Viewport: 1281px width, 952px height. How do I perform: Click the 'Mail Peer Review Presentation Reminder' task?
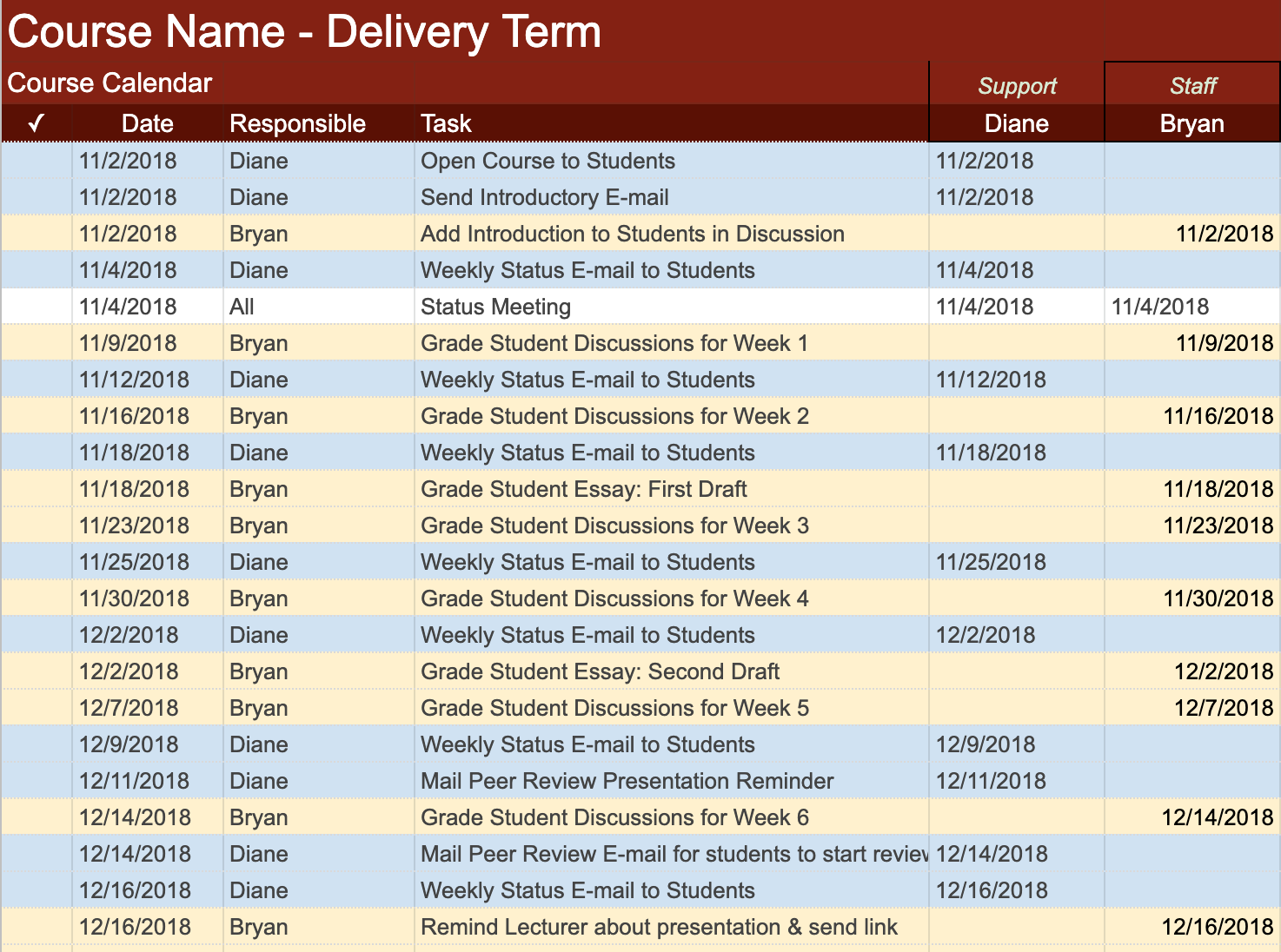pos(627,781)
